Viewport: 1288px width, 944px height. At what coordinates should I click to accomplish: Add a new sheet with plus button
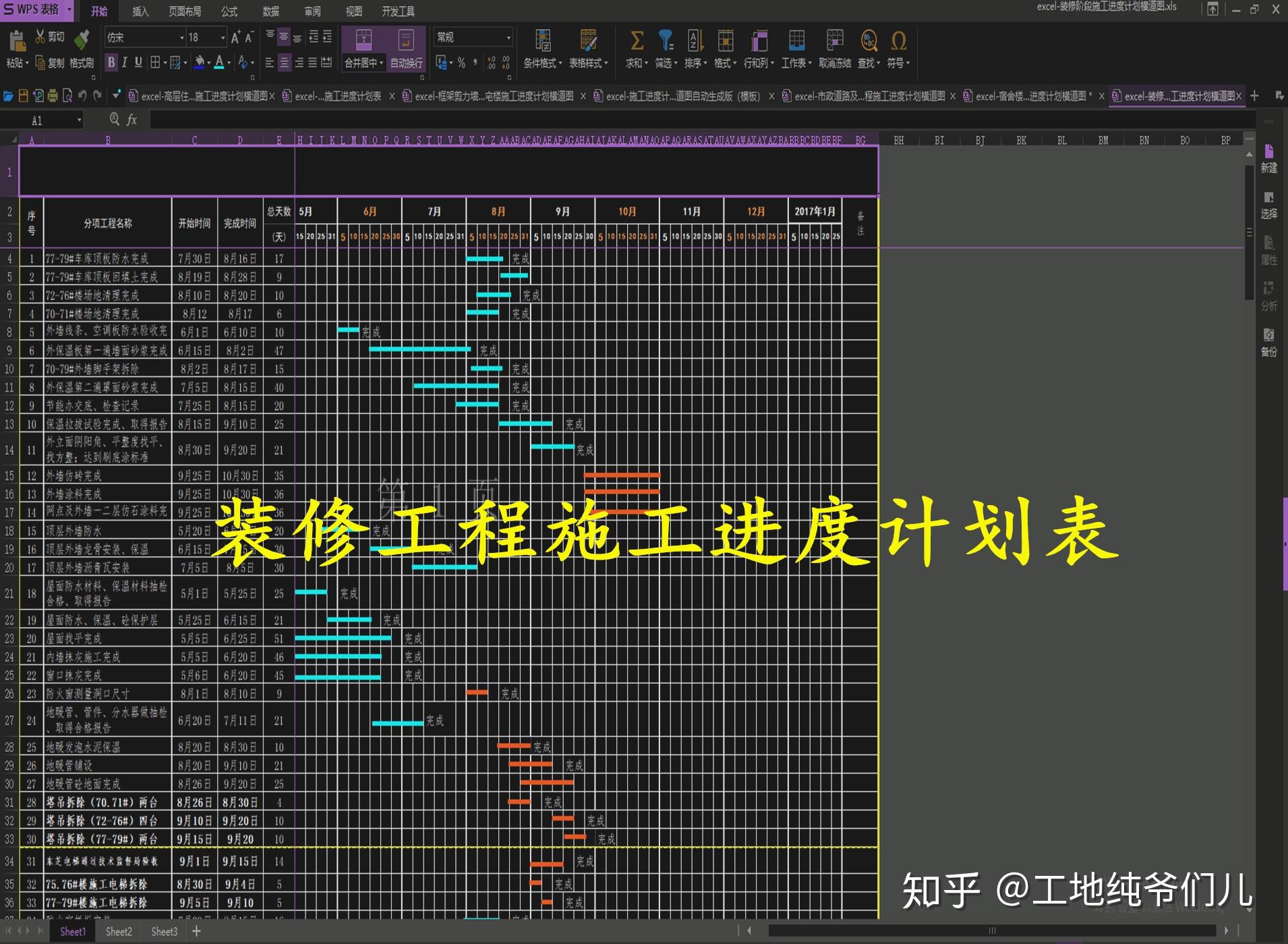point(197,932)
